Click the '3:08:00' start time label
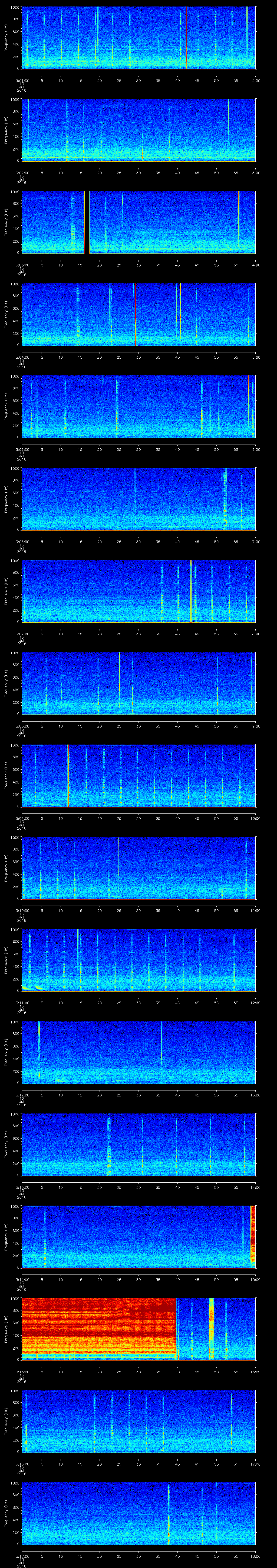 [x=22, y=726]
